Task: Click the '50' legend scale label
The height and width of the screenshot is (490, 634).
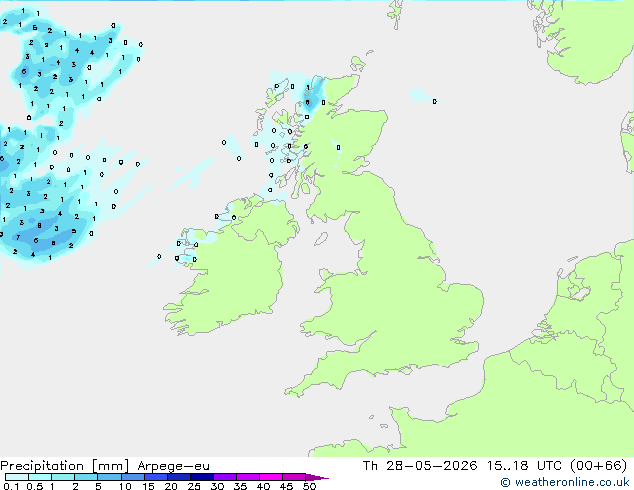Action: pyautogui.click(x=309, y=486)
